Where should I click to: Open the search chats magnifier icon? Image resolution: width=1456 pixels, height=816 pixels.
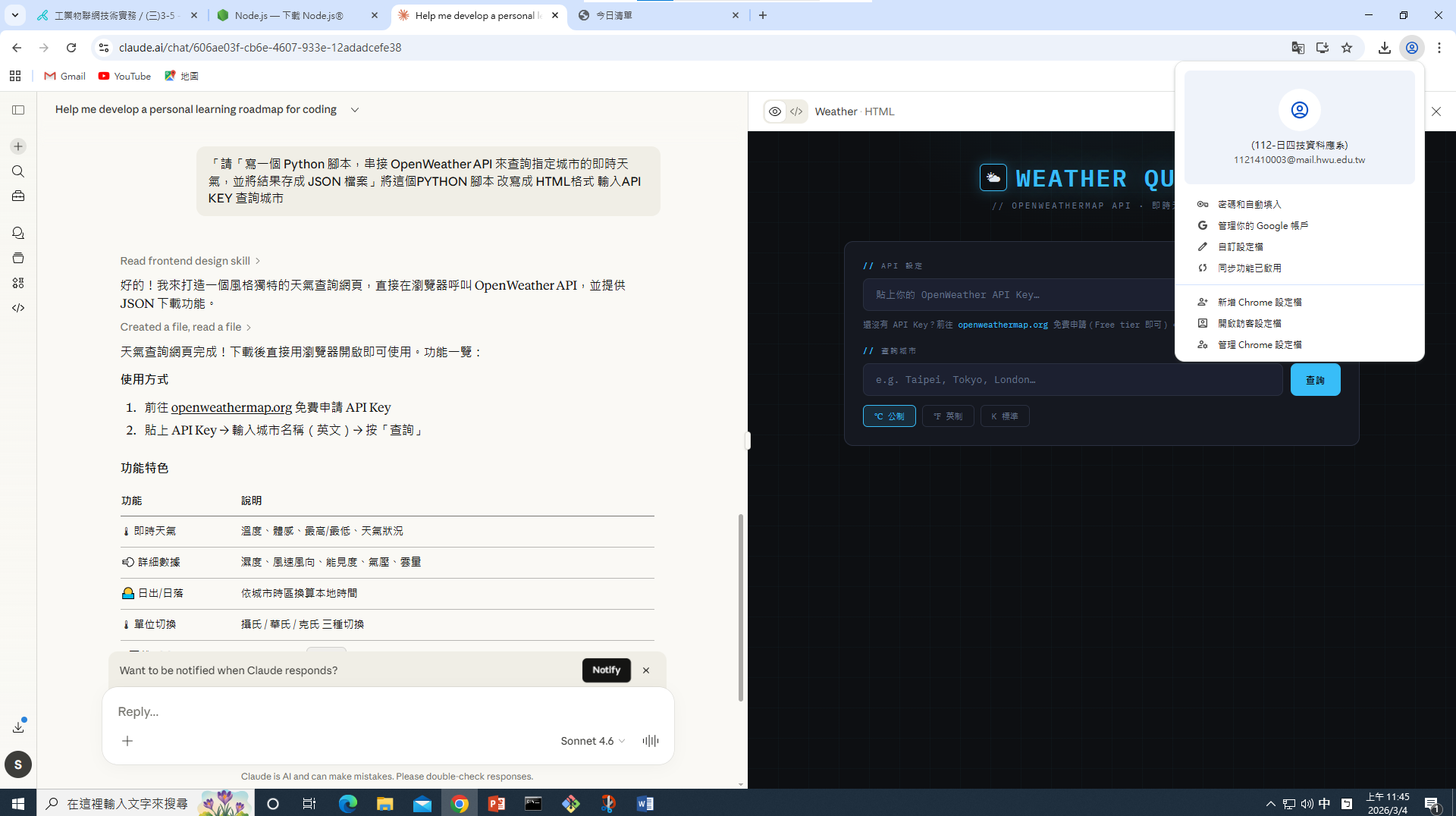(x=18, y=171)
